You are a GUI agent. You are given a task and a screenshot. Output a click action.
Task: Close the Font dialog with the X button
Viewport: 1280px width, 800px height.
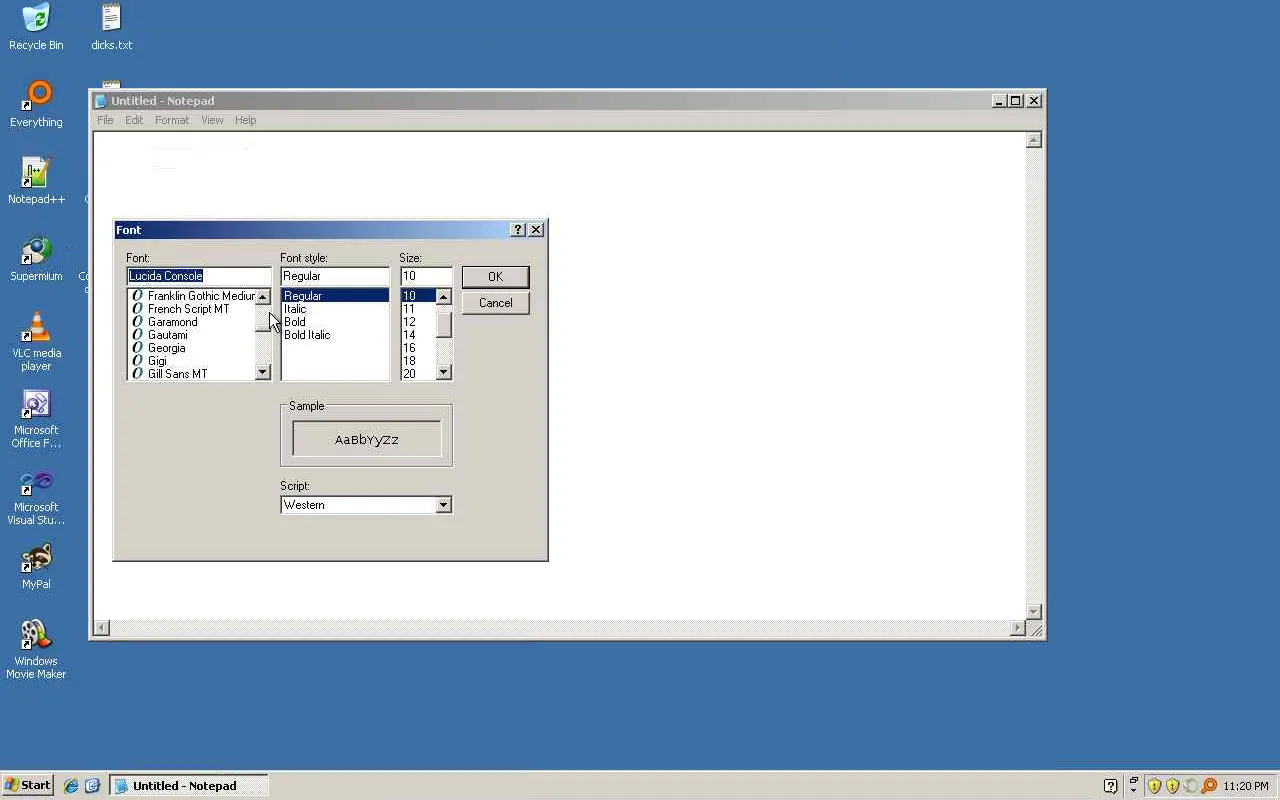[536, 230]
